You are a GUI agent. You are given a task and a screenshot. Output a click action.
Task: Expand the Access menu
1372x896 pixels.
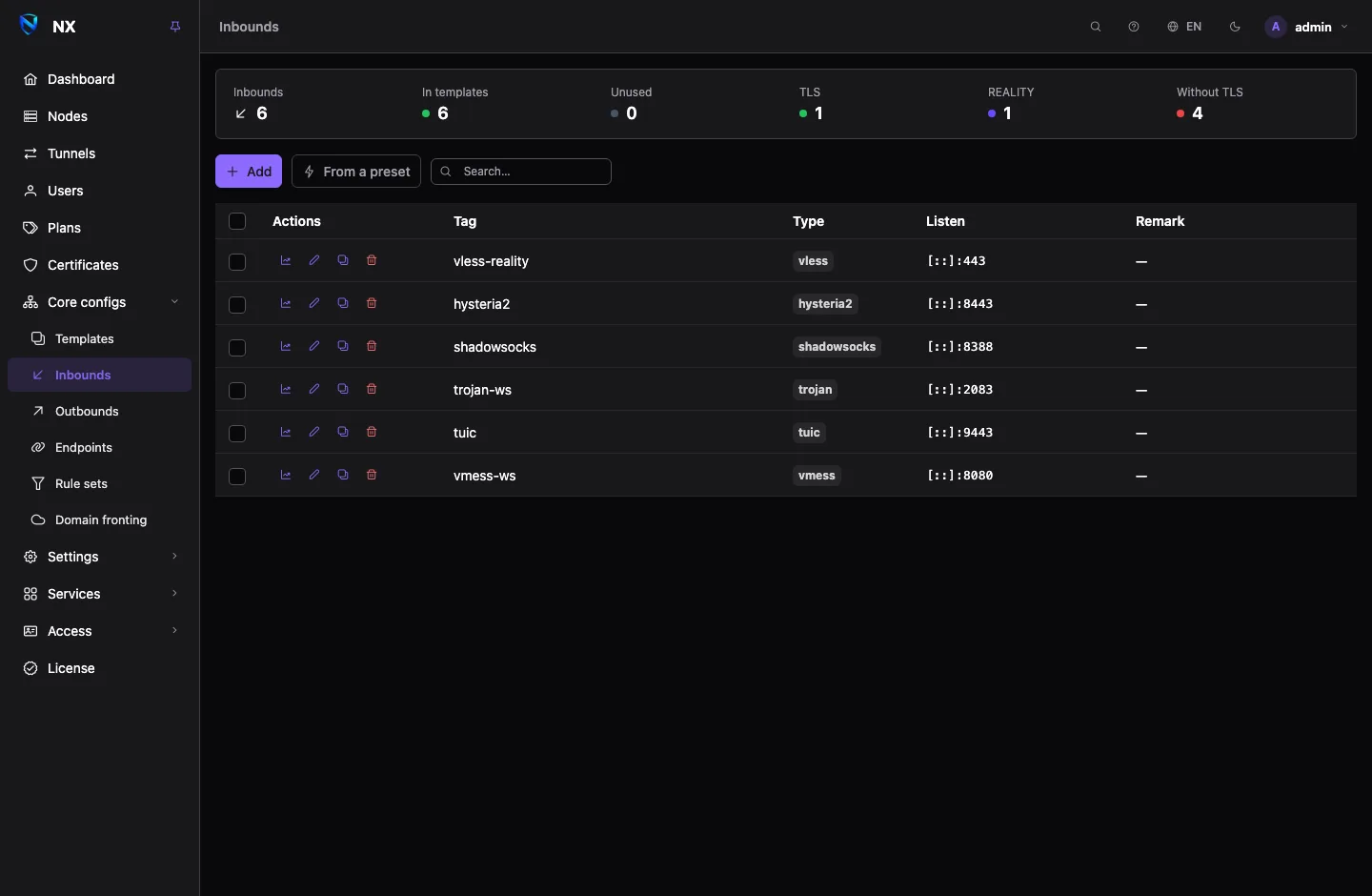pos(100,631)
